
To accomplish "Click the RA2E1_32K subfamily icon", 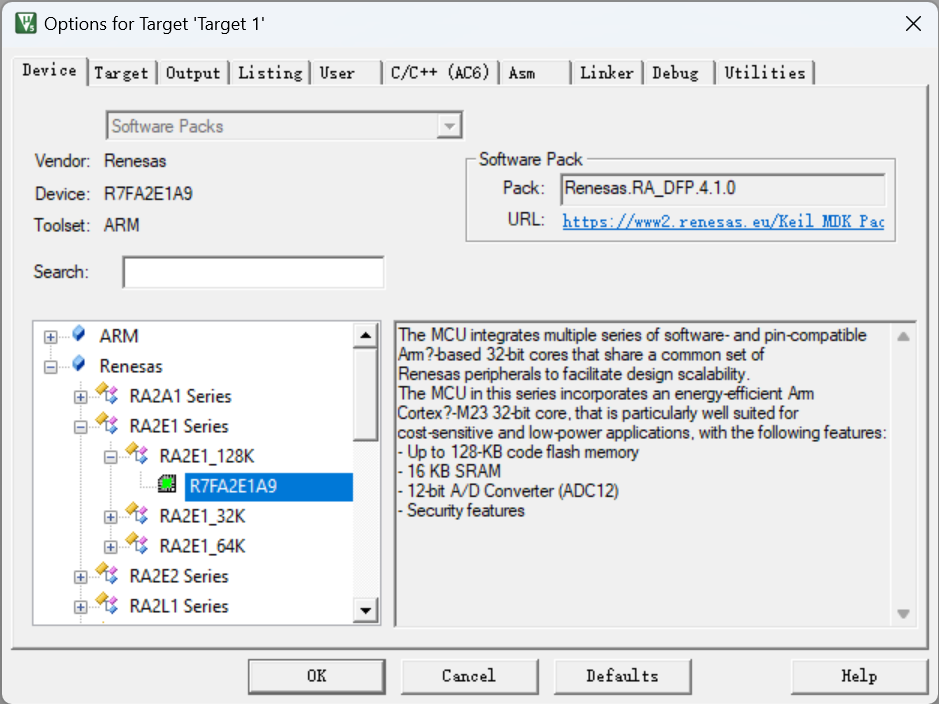I will pos(137,514).
